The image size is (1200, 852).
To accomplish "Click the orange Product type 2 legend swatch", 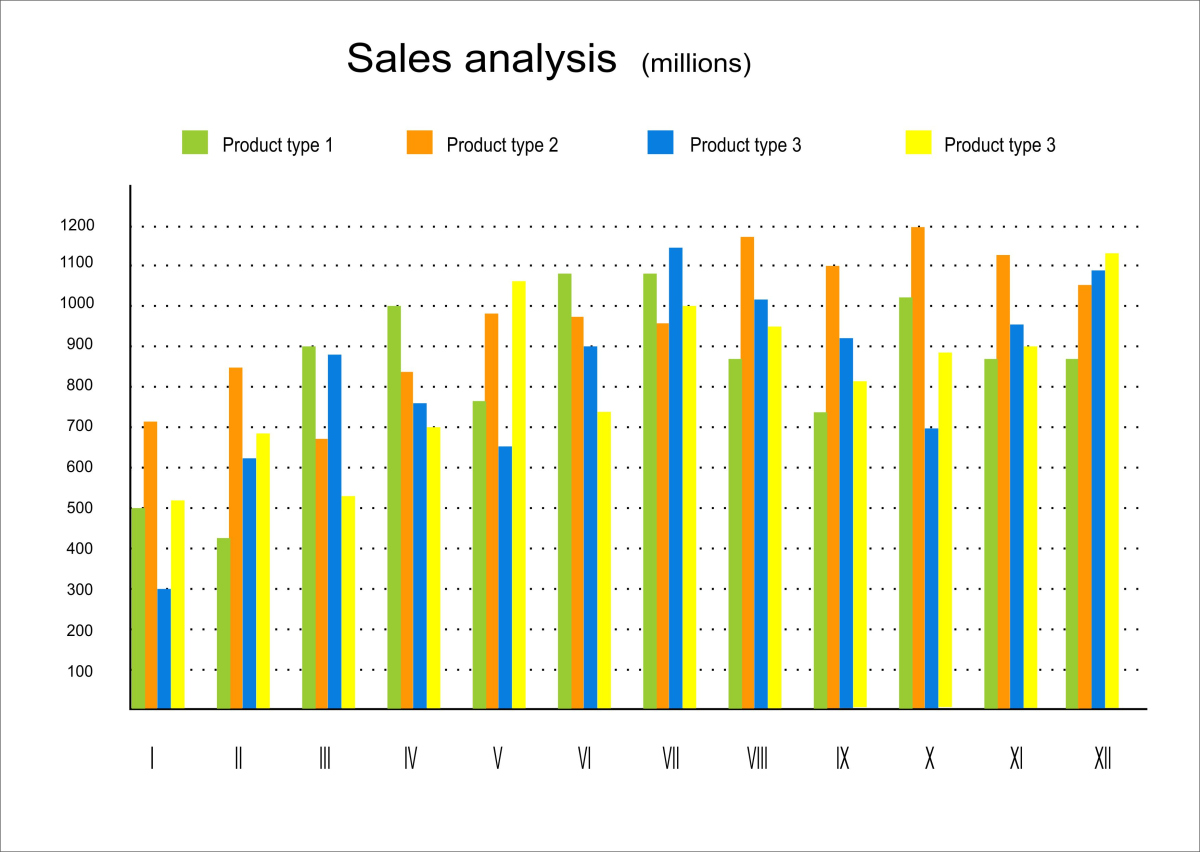I will [419, 142].
